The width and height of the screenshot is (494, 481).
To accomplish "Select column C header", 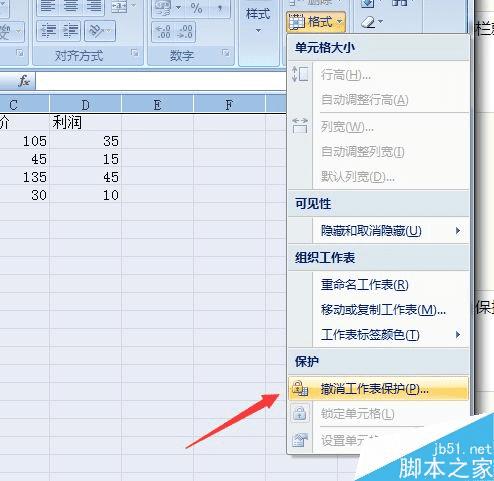I will (24, 105).
